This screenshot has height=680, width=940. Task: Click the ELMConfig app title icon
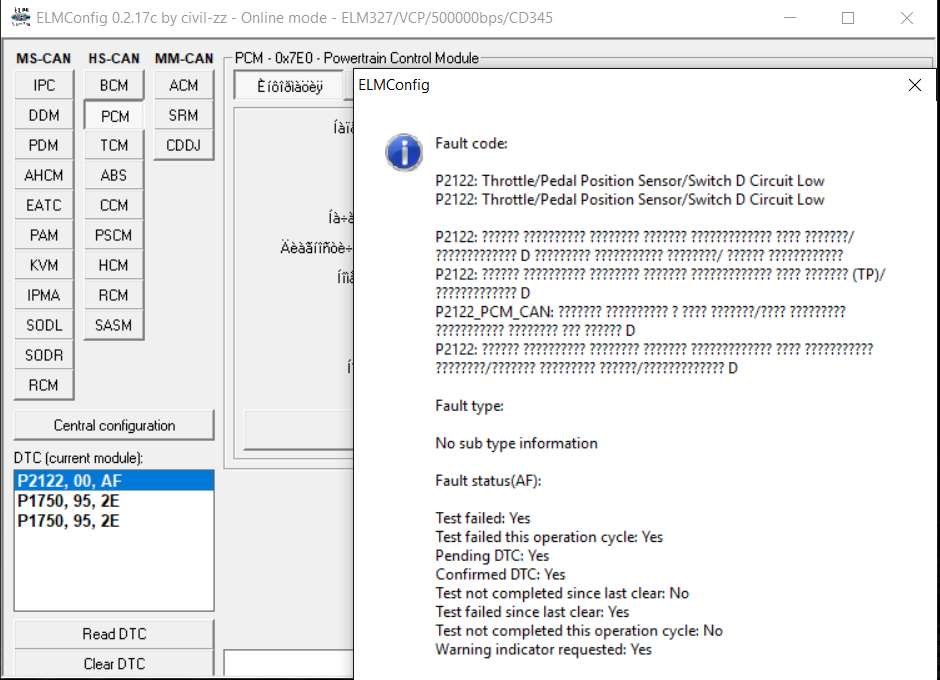point(19,18)
